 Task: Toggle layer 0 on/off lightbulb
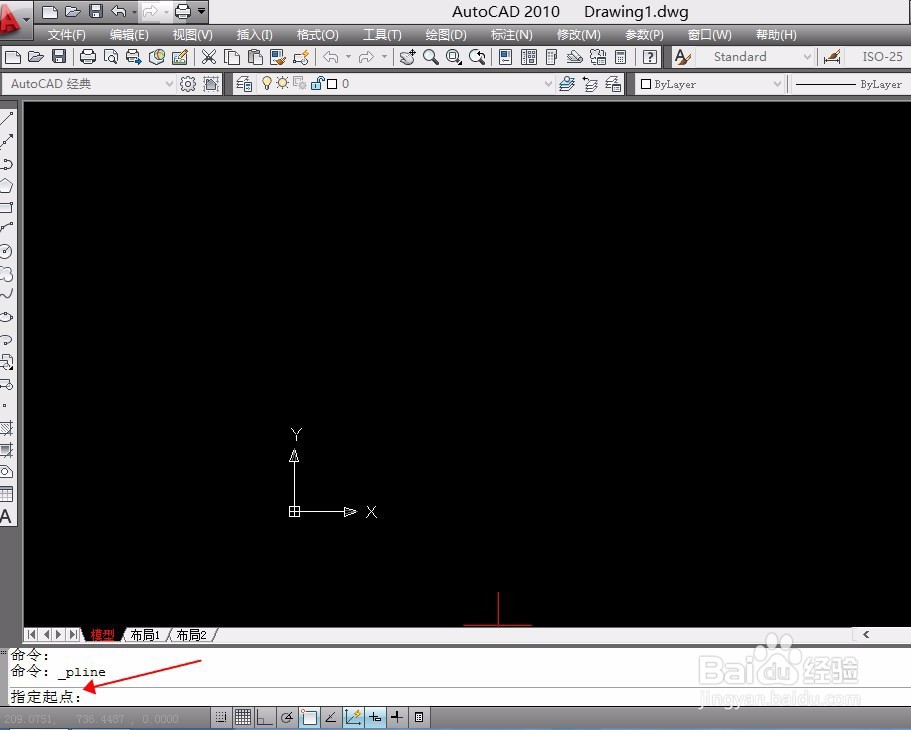267,83
